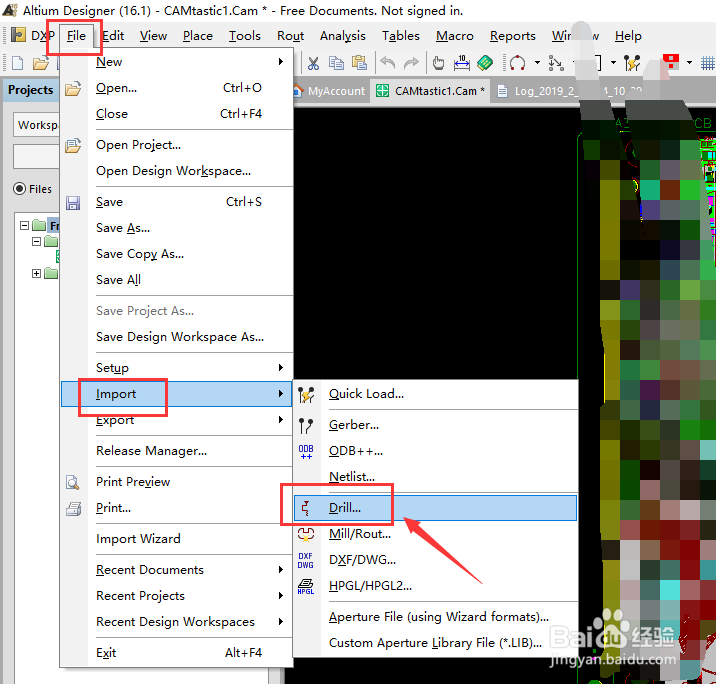716x684 pixels.
Task: Click the Print Preview magnifier icon
Action: [x=73, y=482]
